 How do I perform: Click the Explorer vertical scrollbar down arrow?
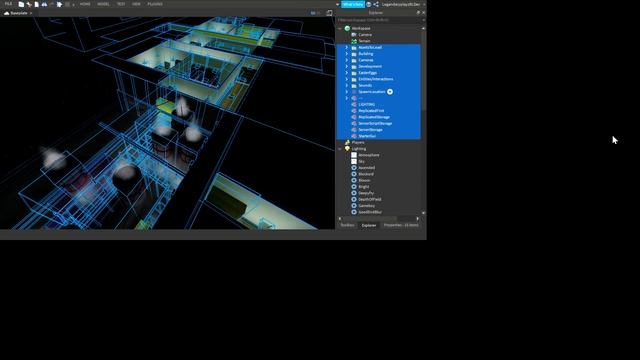tap(423, 213)
